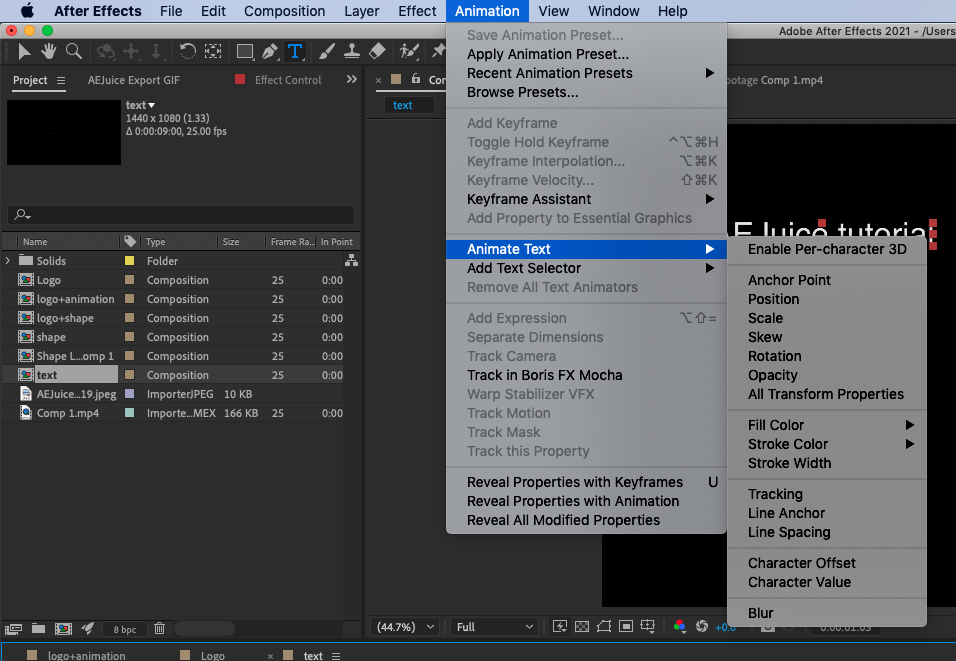The width and height of the screenshot is (956, 661).
Task: Select the Zoom magnifier tool
Action: click(x=73, y=51)
